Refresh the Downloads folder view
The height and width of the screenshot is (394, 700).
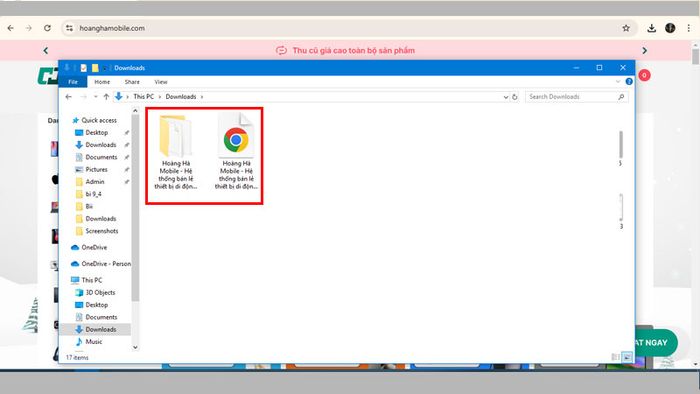click(x=515, y=97)
